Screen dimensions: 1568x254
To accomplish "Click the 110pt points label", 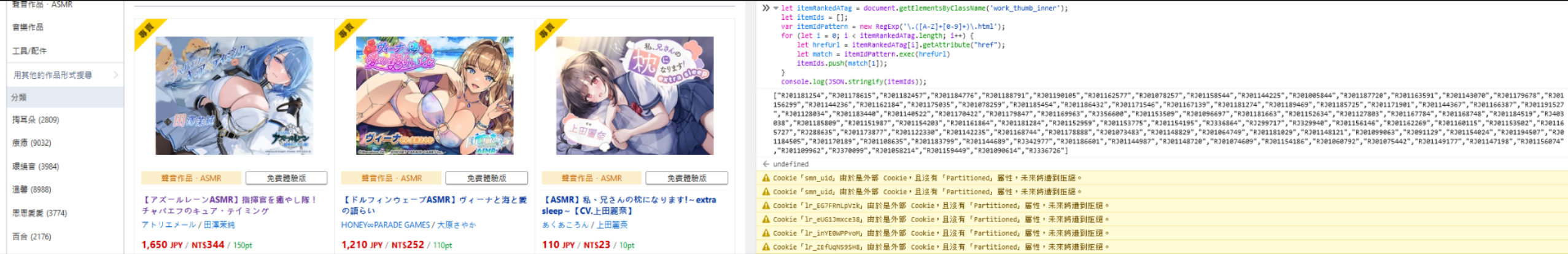I will (443, 245).
